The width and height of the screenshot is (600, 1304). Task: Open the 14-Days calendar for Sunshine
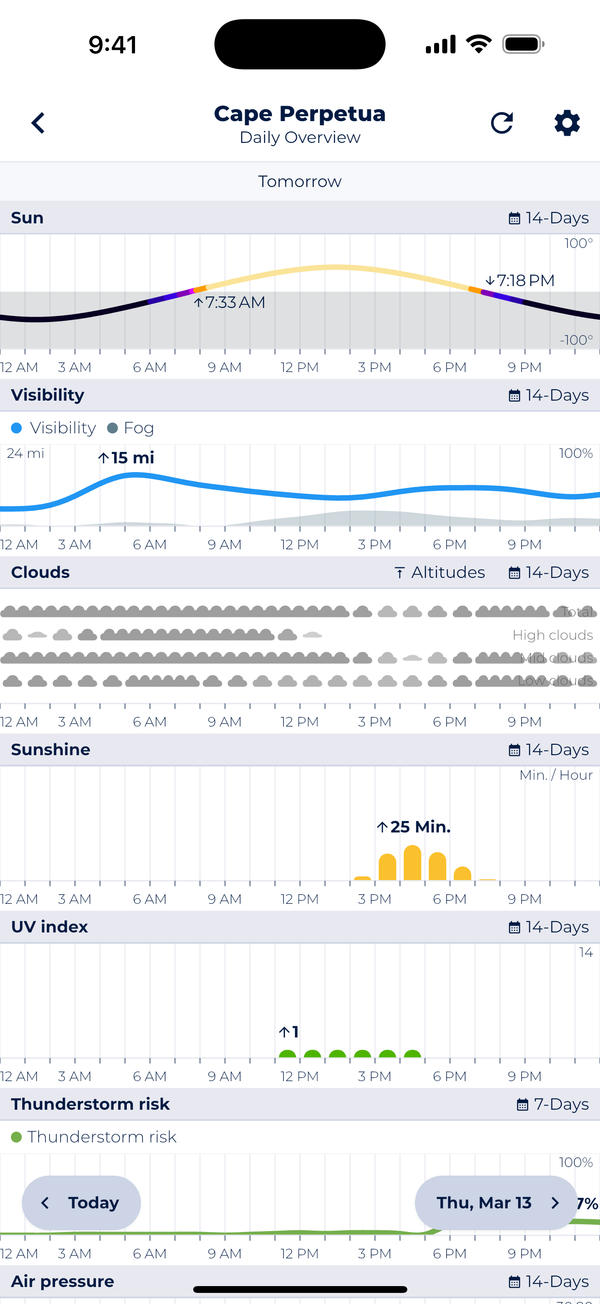pos(548,749)
